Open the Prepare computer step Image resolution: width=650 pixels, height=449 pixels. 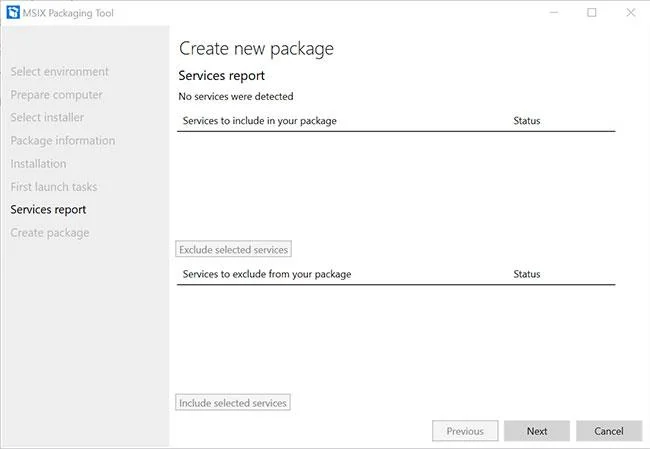click(x=56, y=95)
